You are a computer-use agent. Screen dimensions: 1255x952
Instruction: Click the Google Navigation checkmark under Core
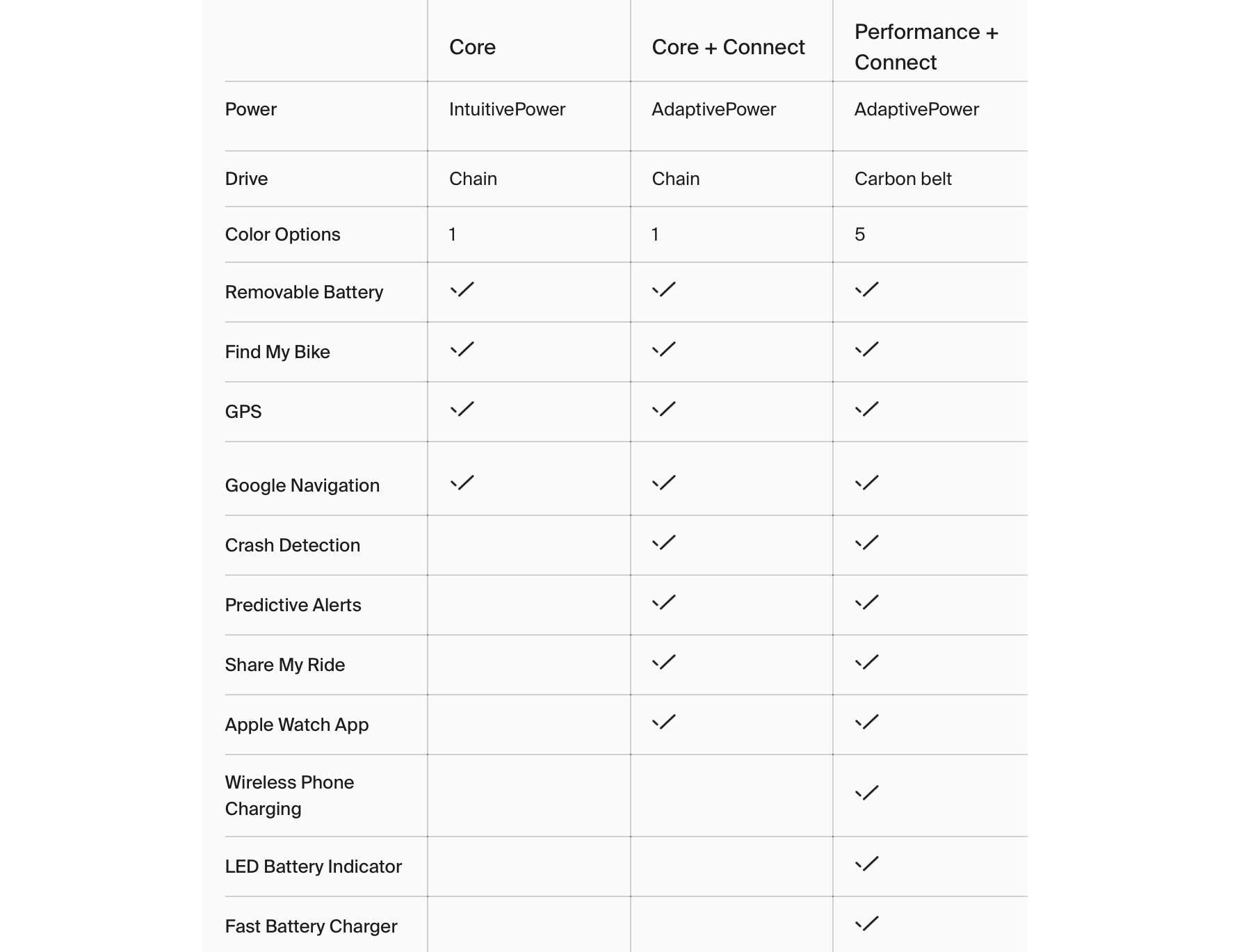coord(462,483)
